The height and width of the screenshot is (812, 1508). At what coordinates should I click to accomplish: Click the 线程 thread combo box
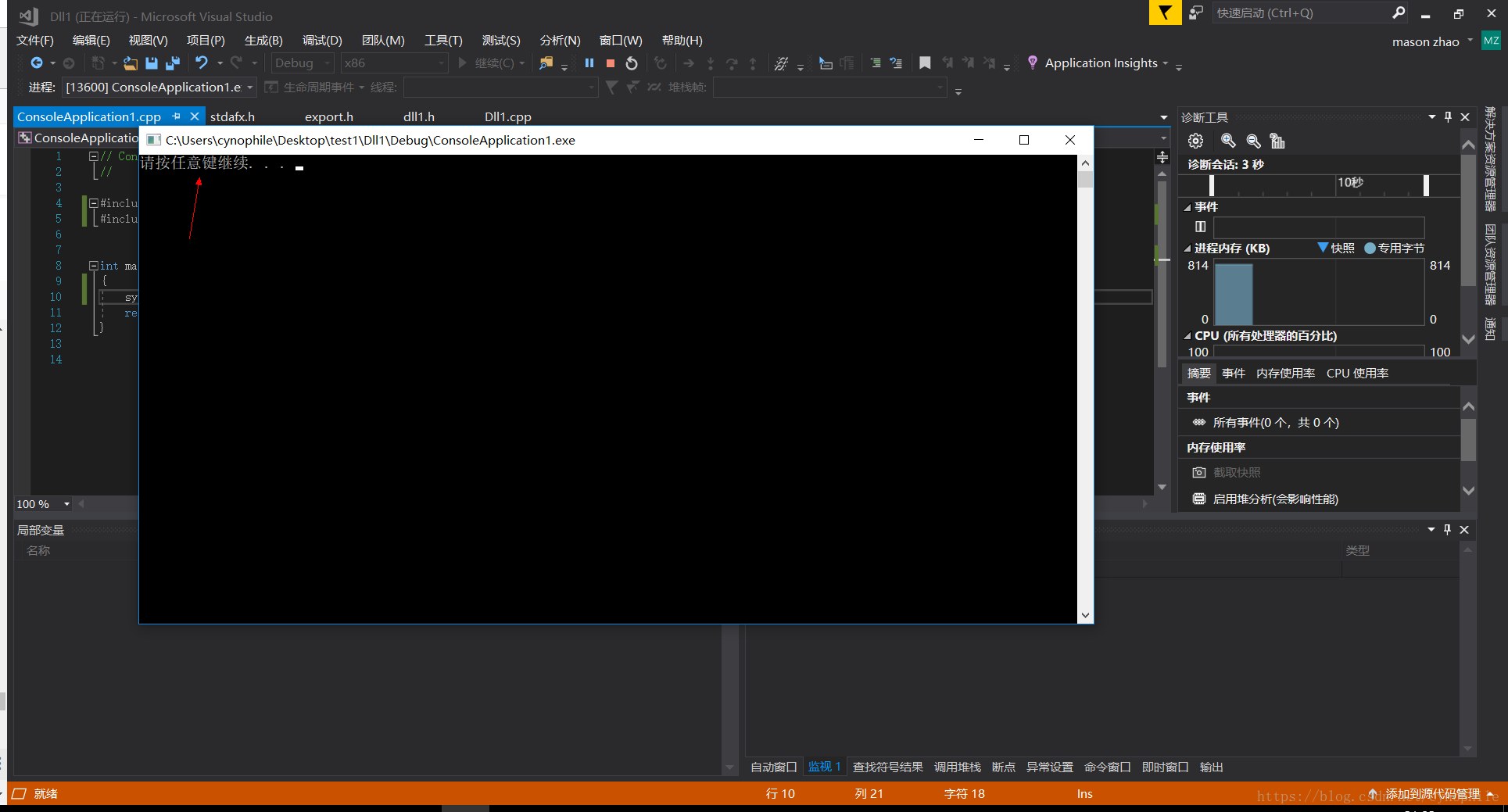[x=500, y=87]
